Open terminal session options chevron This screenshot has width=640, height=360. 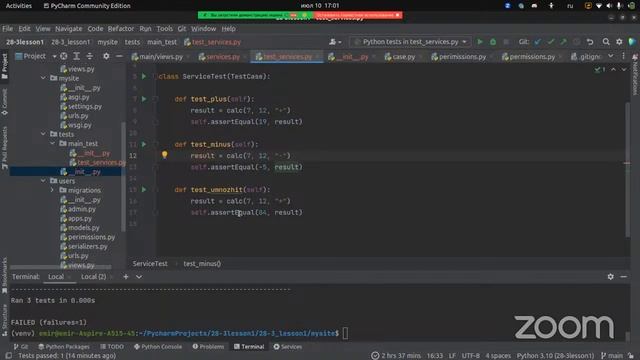(x=139, y=277)
